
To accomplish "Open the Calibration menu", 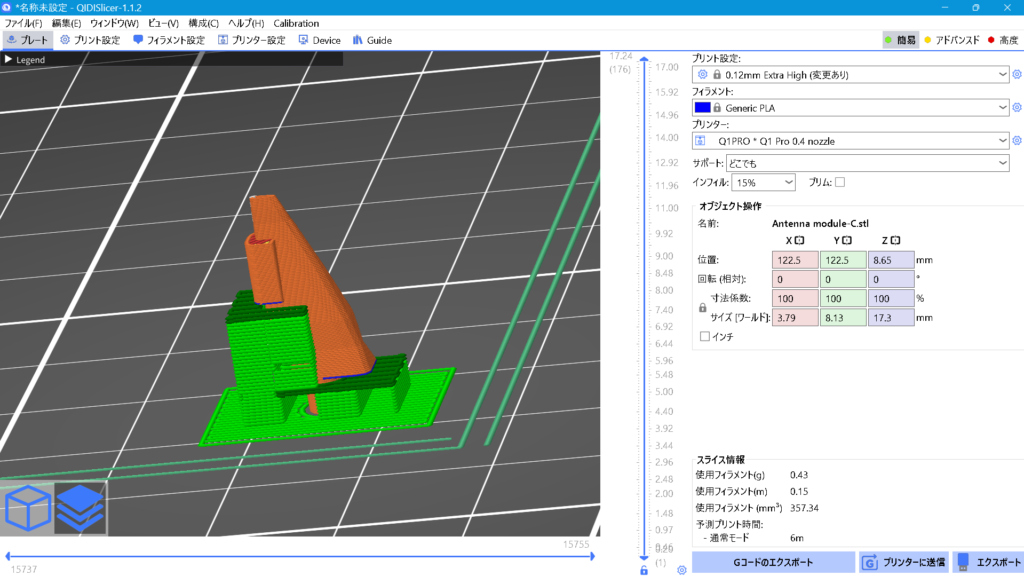I will click(296, 23).
